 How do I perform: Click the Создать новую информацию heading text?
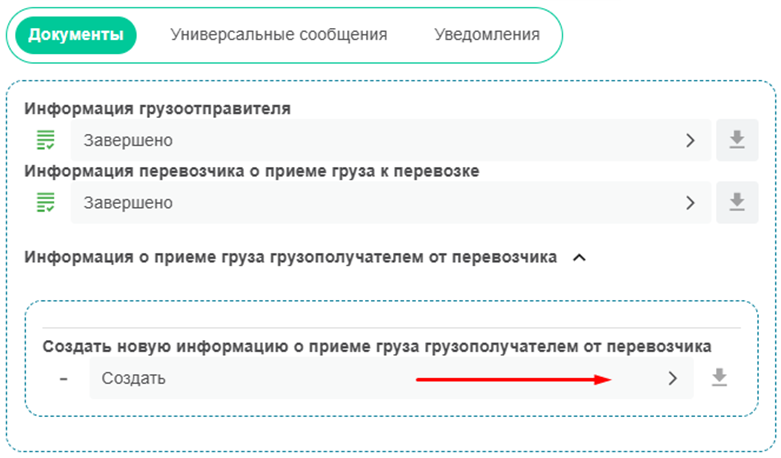[376, 346]
